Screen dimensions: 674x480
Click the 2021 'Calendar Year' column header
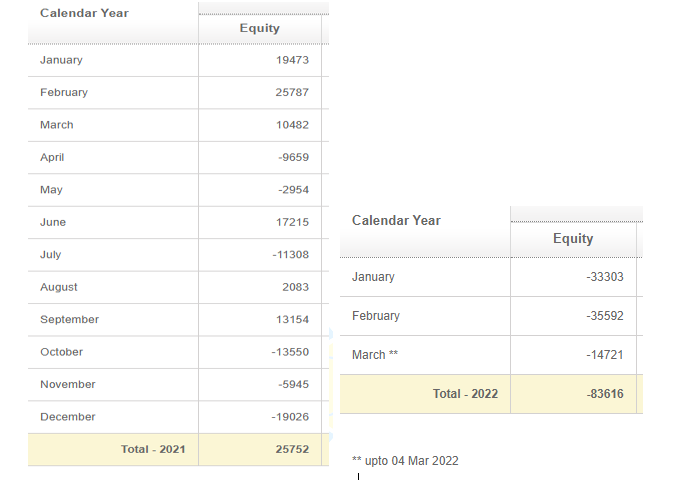[x=84, y=13]
